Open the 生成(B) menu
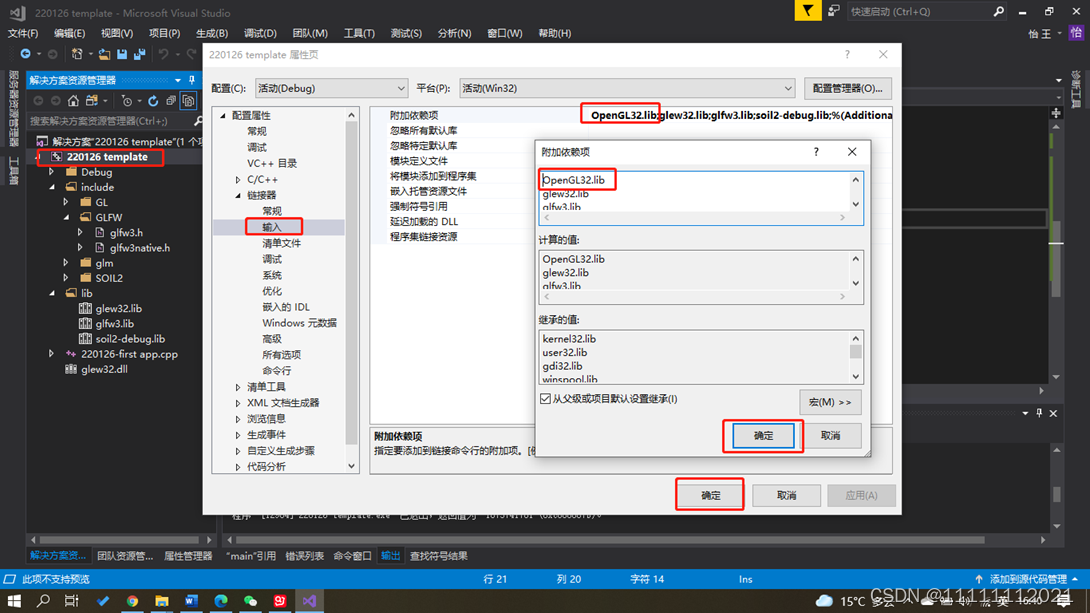This screenshot has width=1090, height=613. click(211, 33)
